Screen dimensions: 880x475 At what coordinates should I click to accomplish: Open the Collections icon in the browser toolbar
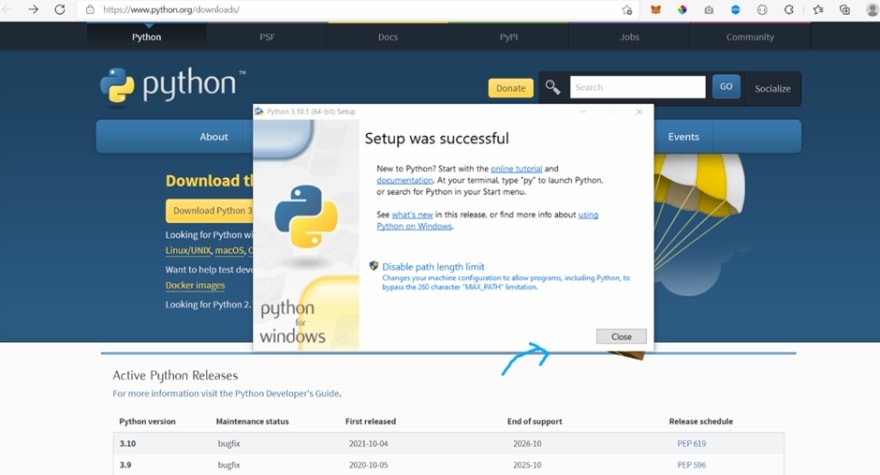click(x=845, y=10)
